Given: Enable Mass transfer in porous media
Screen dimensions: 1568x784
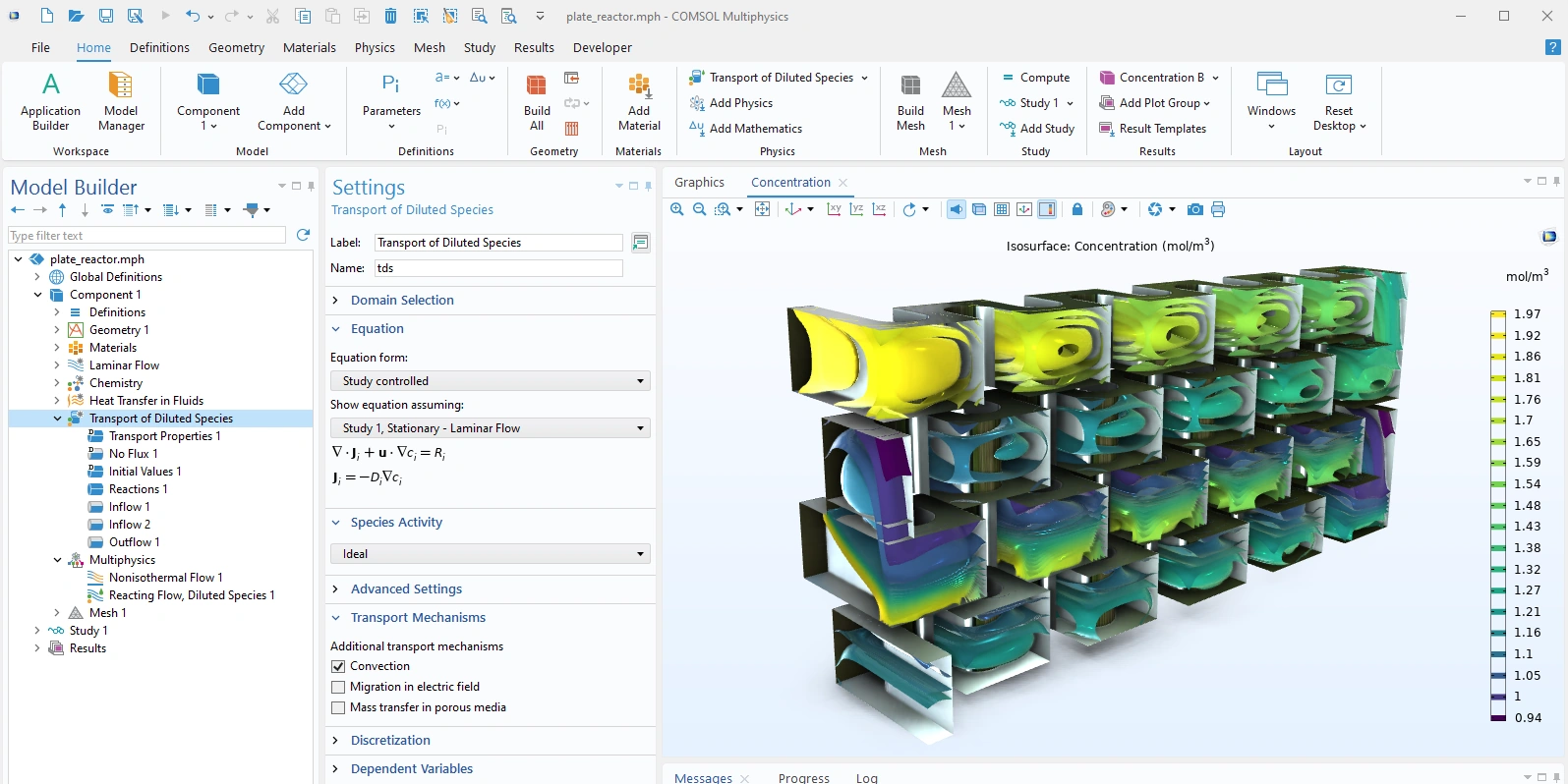Looking at the screenshot, I should tap(339, 707).
